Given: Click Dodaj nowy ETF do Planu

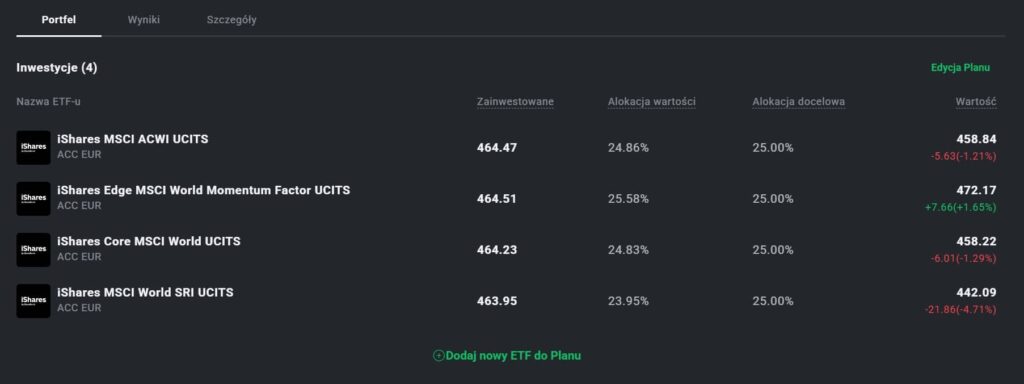Looking at the screenshot, I should (x=507, y=356).
